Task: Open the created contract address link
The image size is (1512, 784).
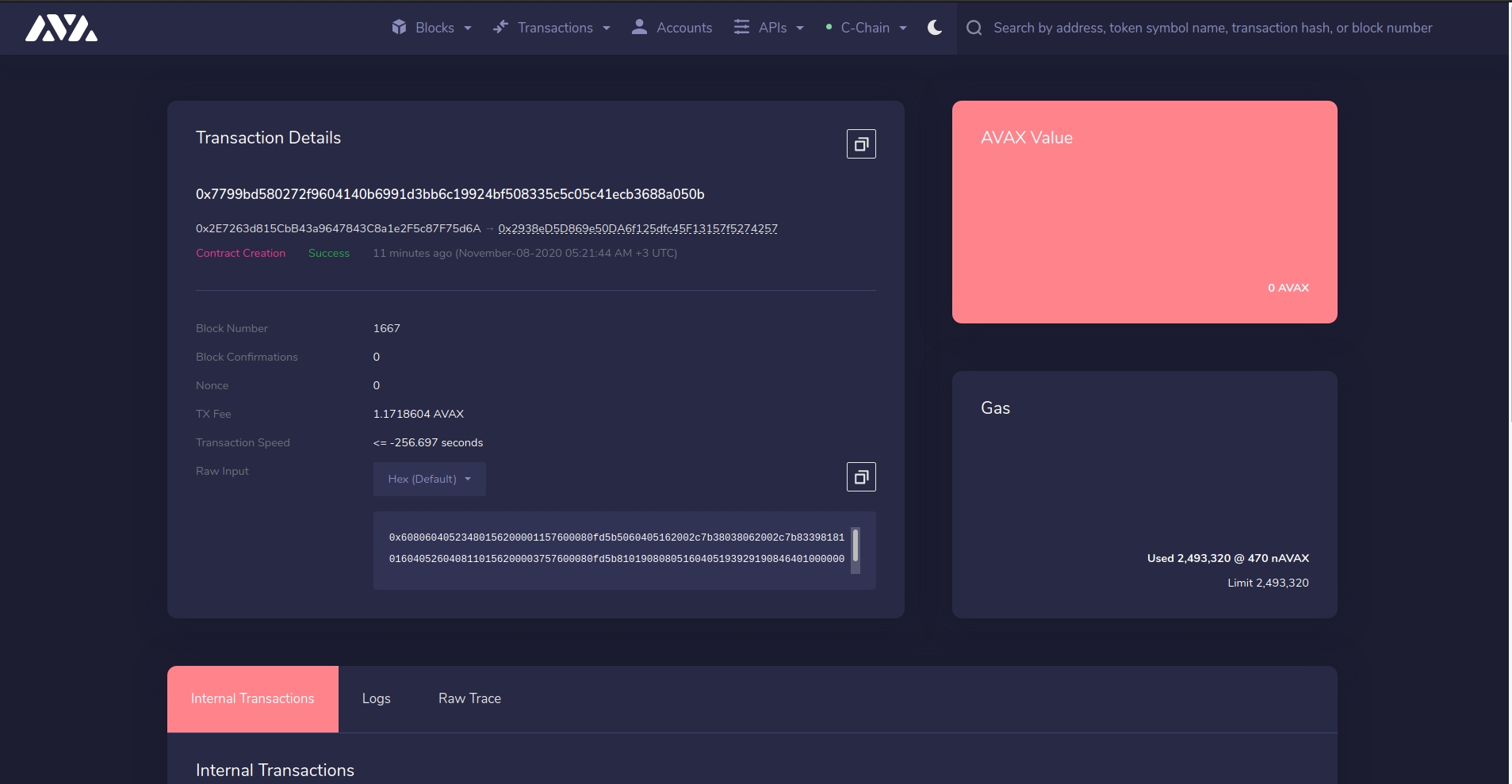Action: [x=637, y=229]
